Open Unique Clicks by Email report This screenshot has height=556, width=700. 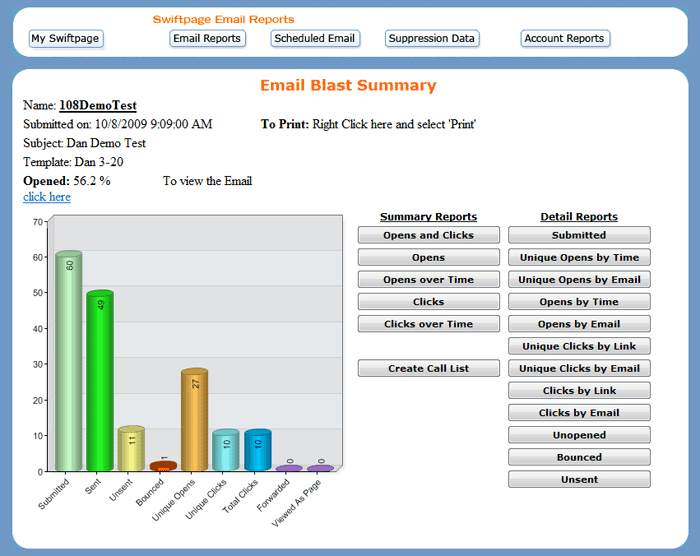(579, 368)
